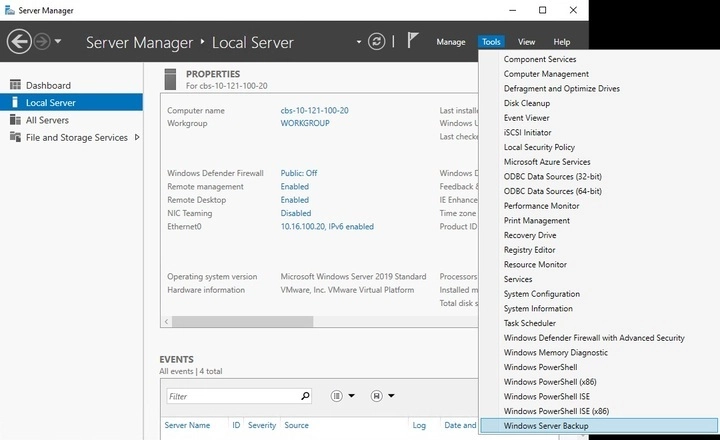720x440 pixels.
Task: Open Local Security Policy
Action: point(539,147)
